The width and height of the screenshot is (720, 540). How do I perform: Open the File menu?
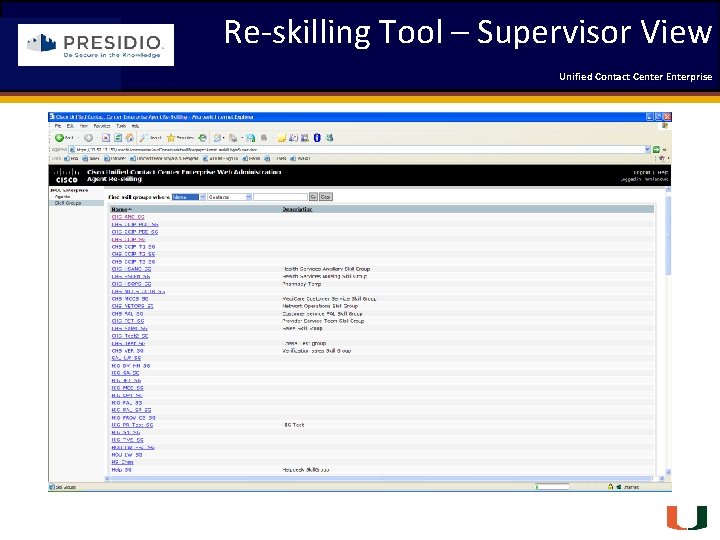coord(58,126)
